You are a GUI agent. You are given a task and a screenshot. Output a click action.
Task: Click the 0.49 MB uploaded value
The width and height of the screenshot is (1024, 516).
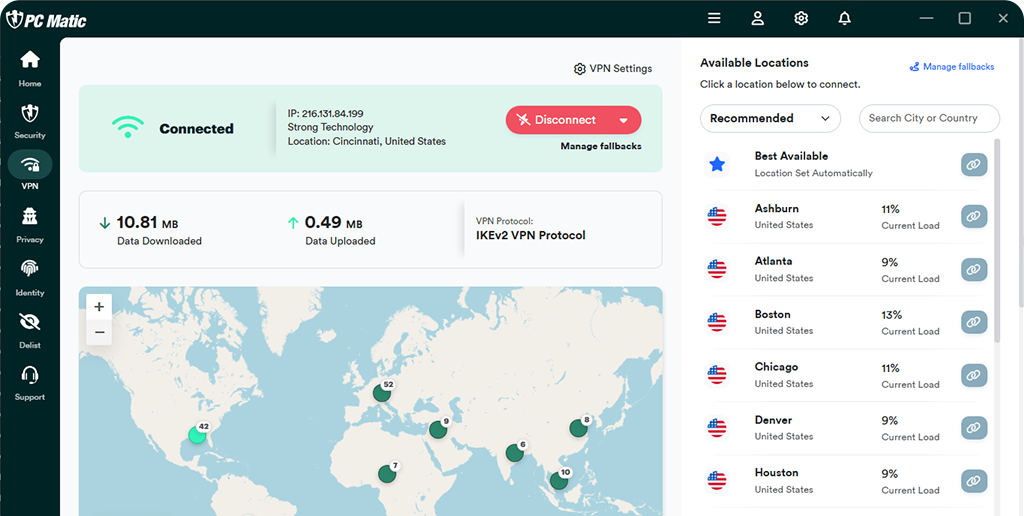333,223
